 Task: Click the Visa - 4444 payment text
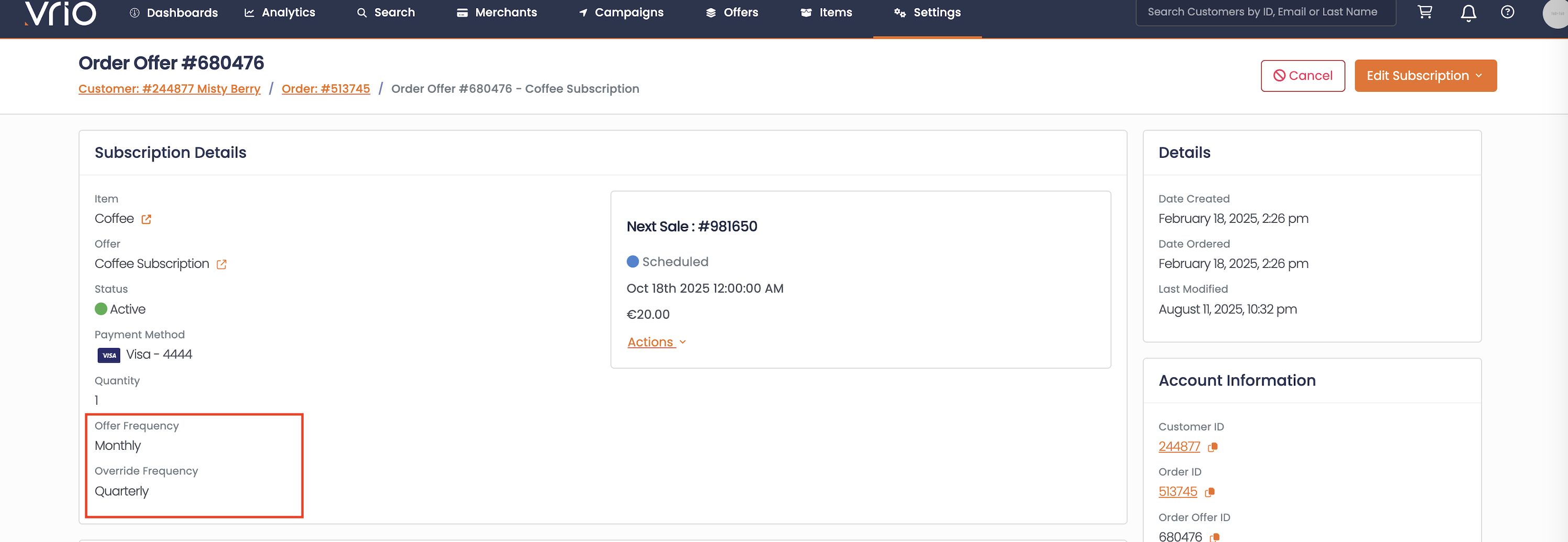(x=159, y=355)
